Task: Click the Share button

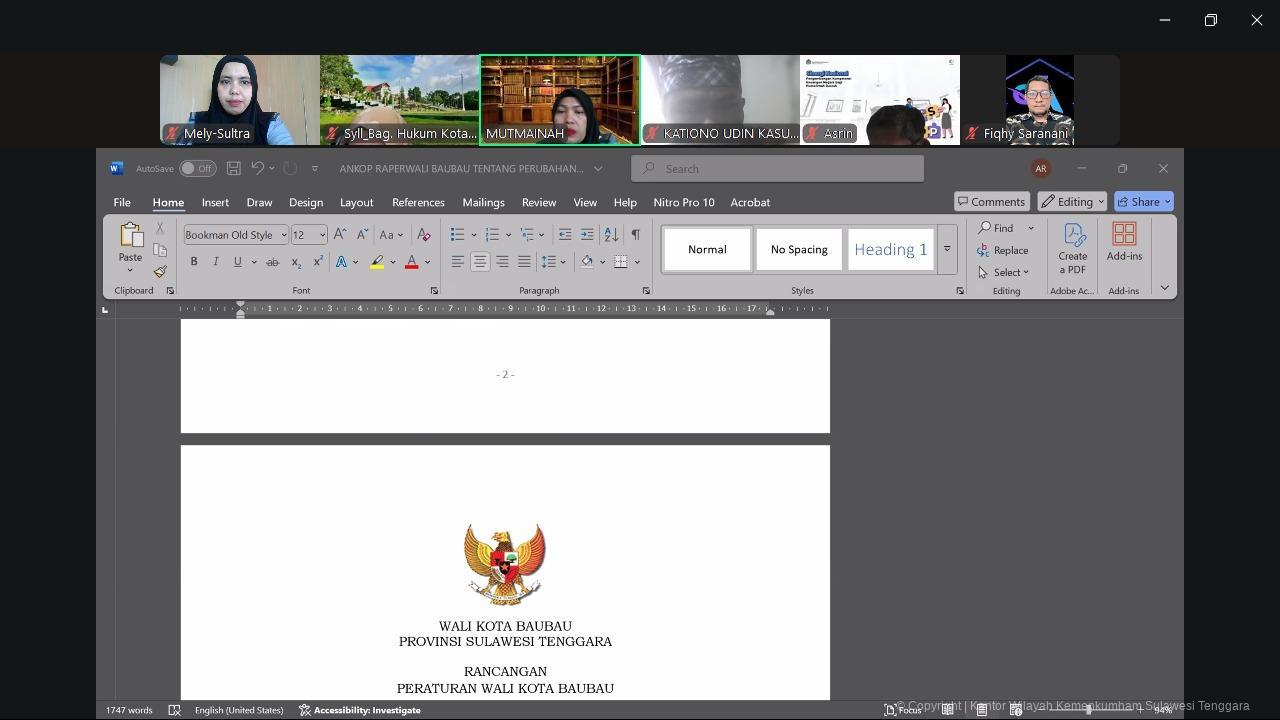Action: pos(1140,202)
